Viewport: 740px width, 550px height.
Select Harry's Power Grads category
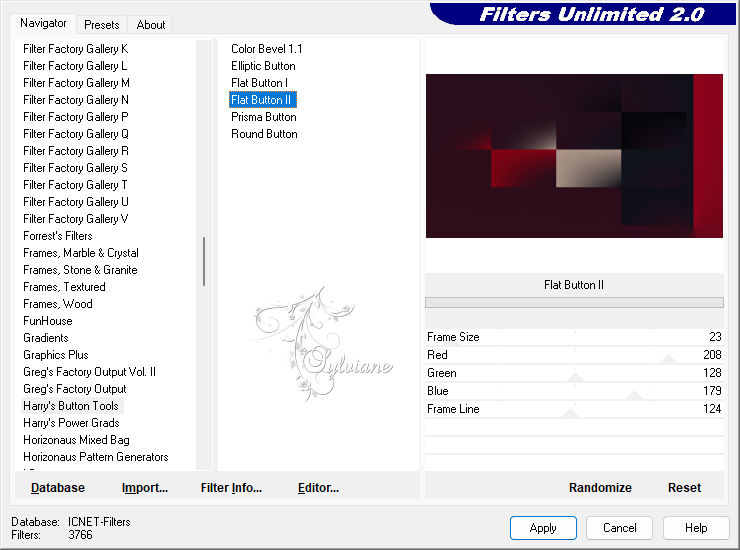(71, 423)
